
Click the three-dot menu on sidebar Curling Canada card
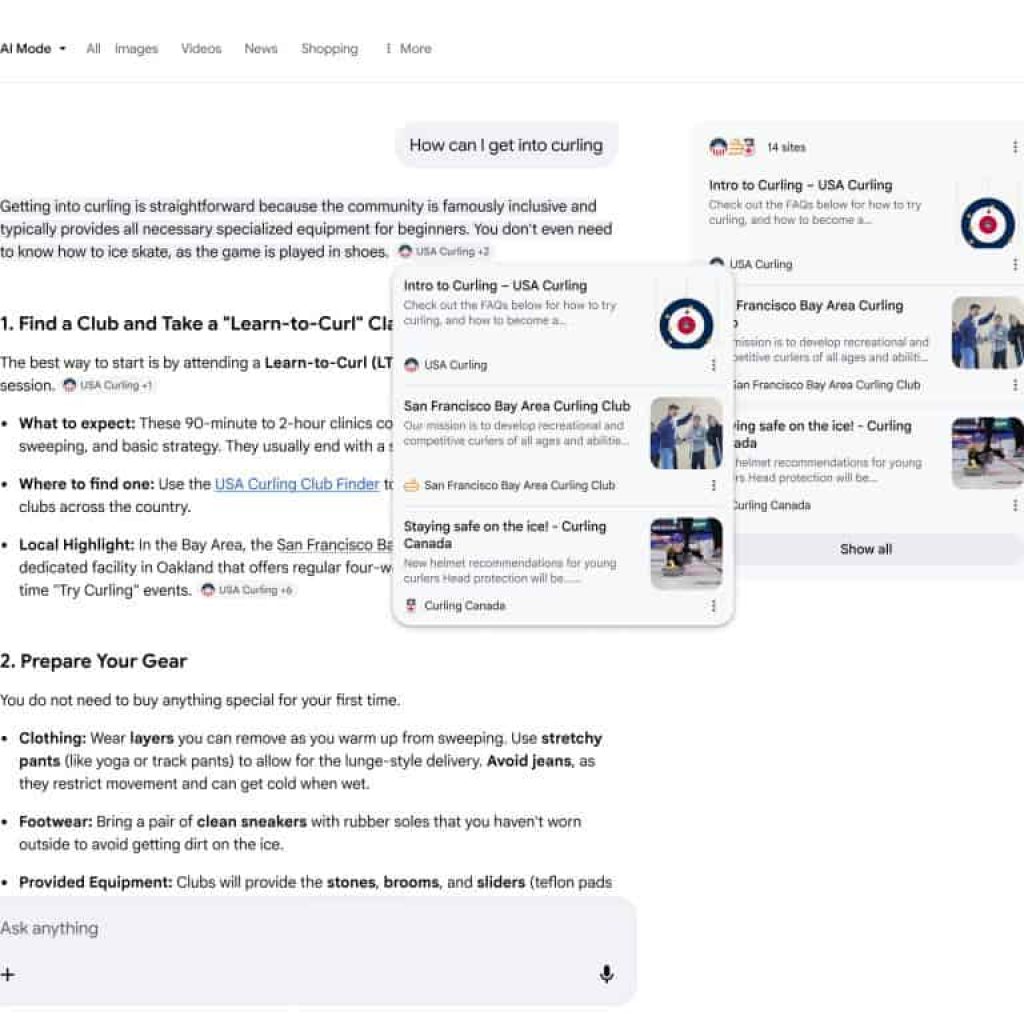[x=1015, y=505]
